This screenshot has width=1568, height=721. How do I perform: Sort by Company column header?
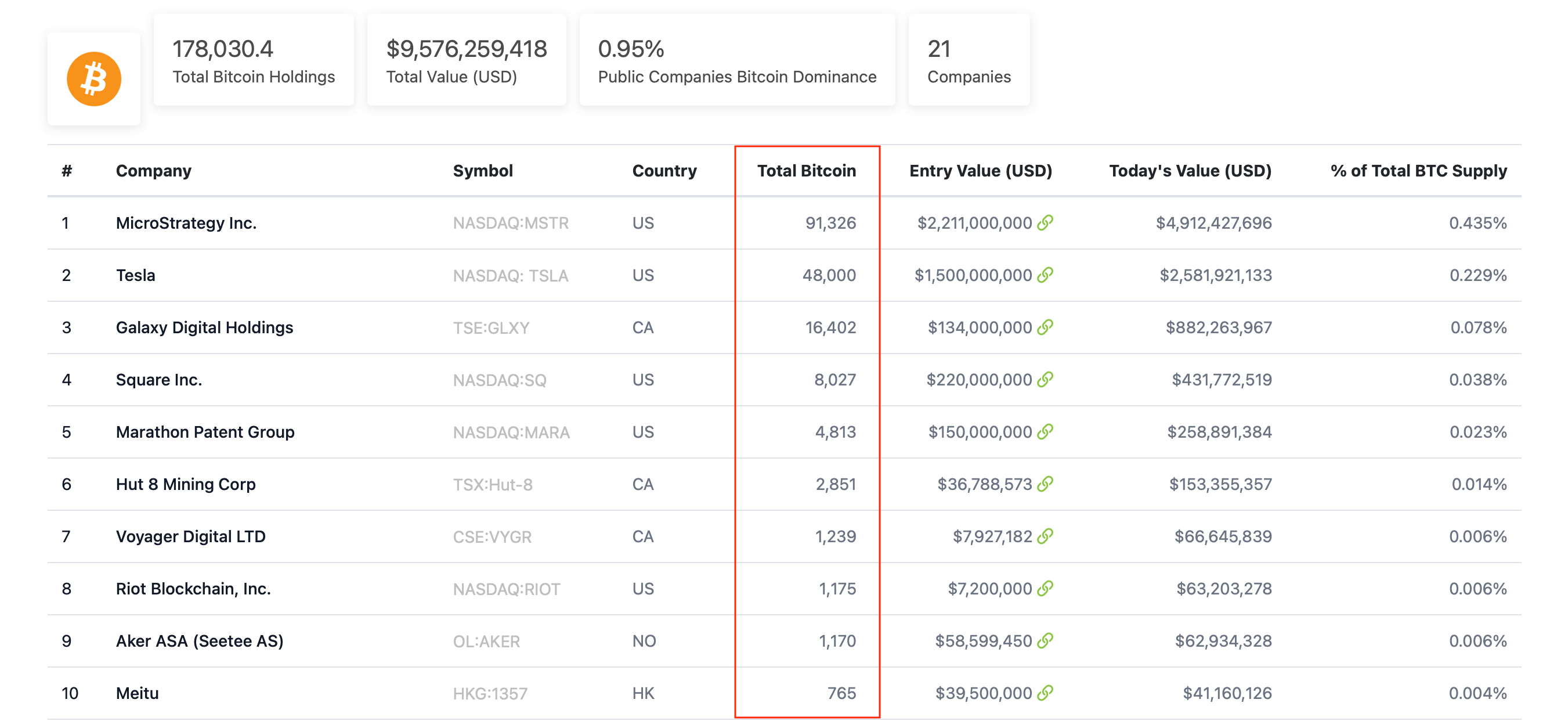pos(153,171)
